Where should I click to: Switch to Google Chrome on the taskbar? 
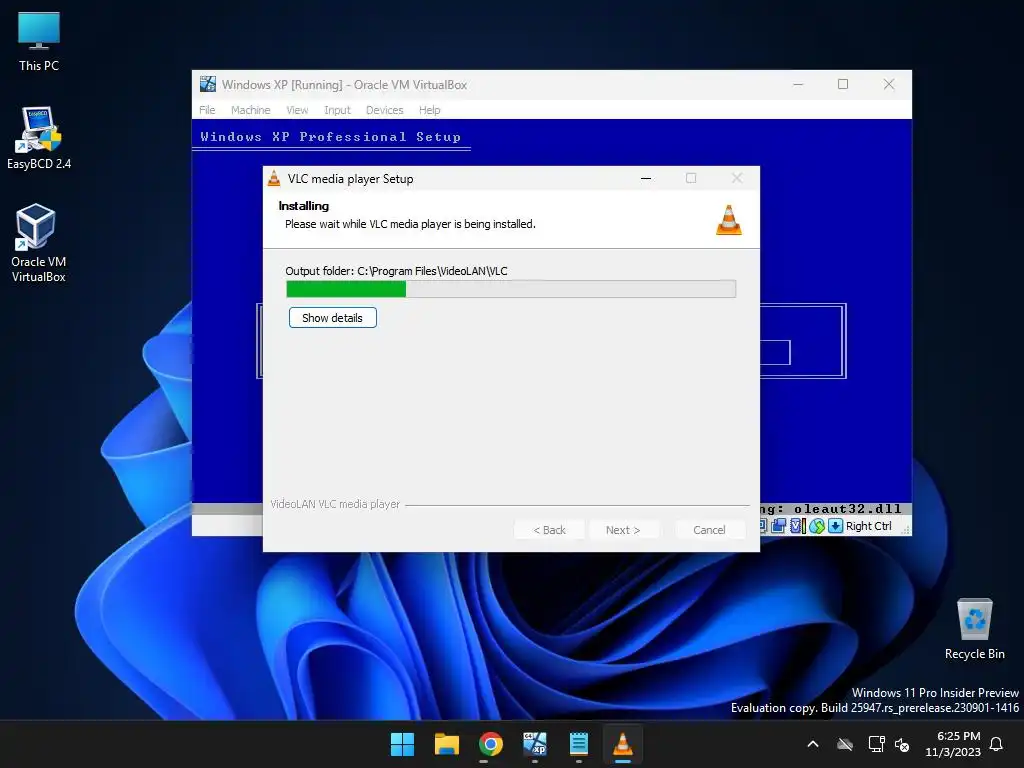490,744
